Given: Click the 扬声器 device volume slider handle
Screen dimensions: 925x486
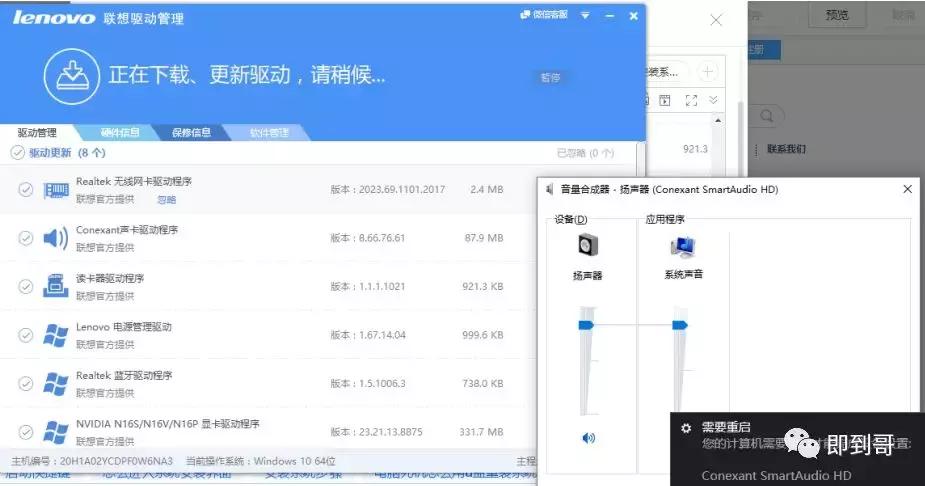Looking at the screenshot, I should (x=586, y=325).
